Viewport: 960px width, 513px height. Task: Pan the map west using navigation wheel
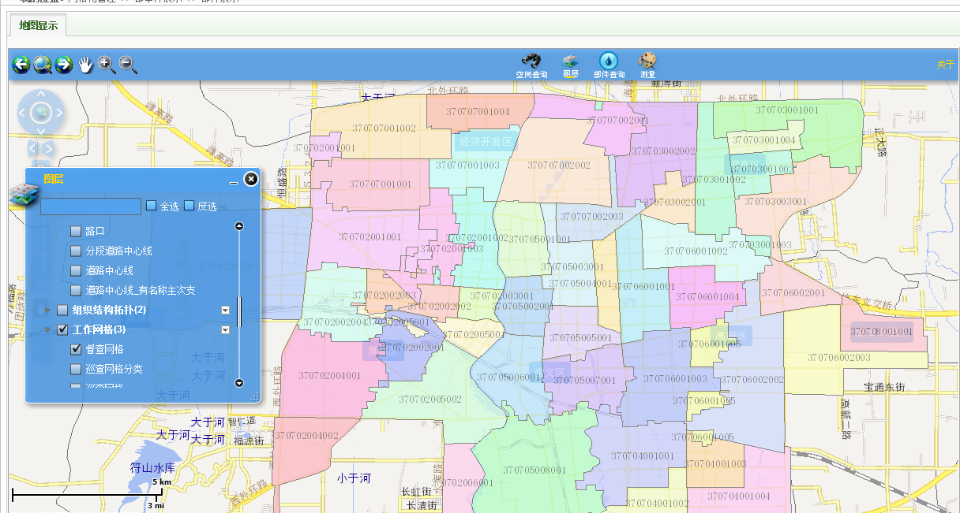click(x=22, y=113)
